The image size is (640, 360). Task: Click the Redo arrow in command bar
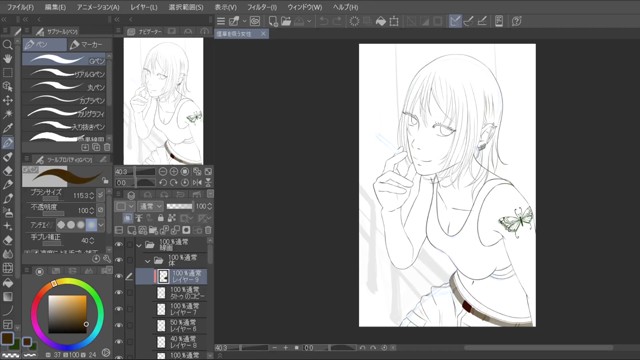coord(337,21)
